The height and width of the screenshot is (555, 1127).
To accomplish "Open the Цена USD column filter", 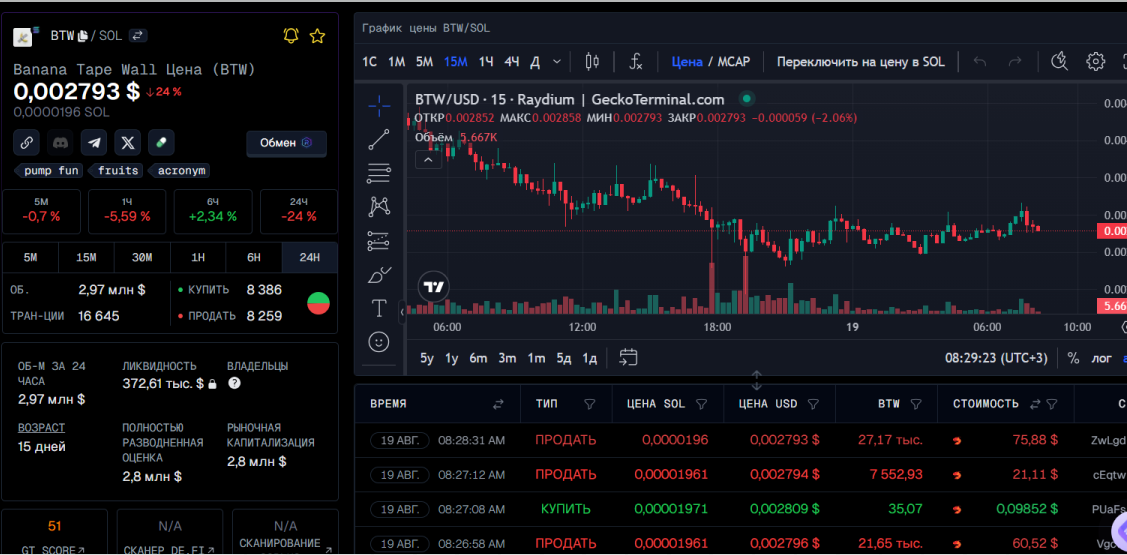I will 814,404.
